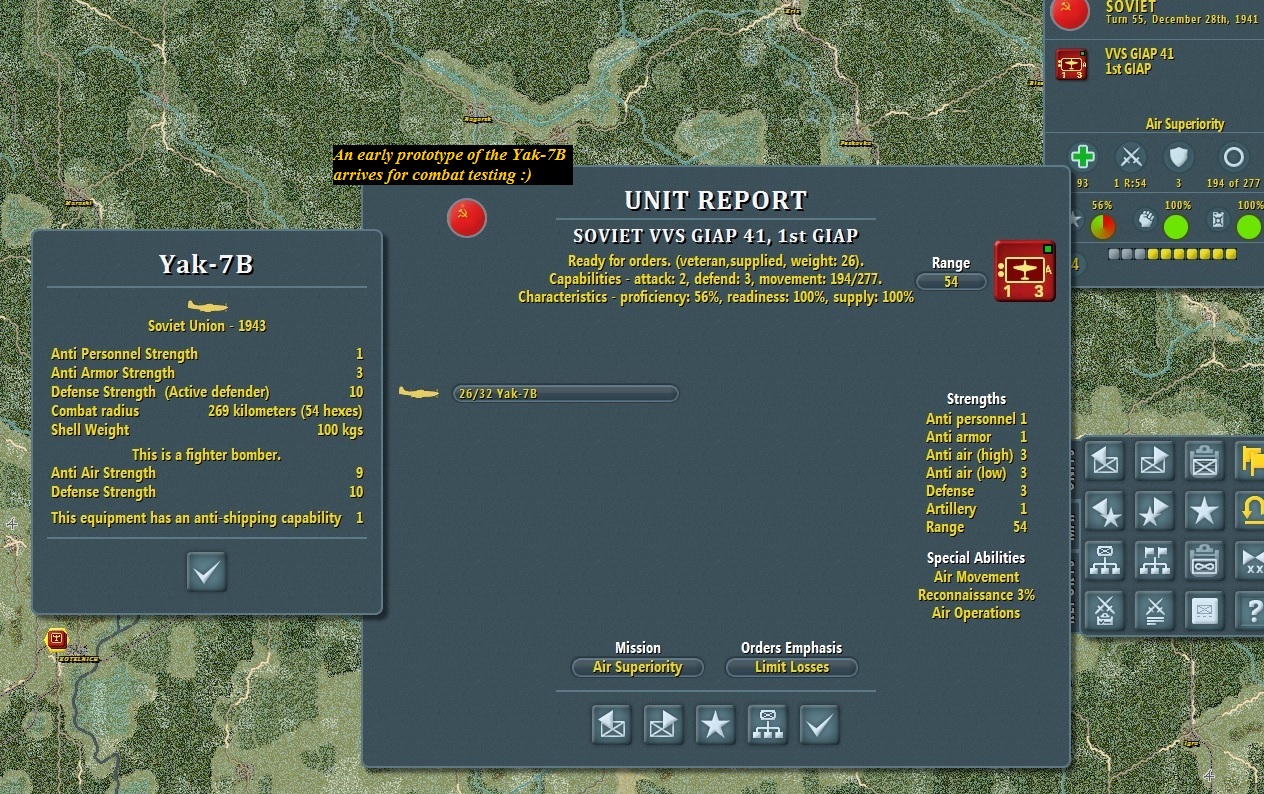Select the VVS GIAP 41 unit counter in side panel
Image resolution: width=1264 pixels, height=794 pixels.
[x=1072, y=65]
